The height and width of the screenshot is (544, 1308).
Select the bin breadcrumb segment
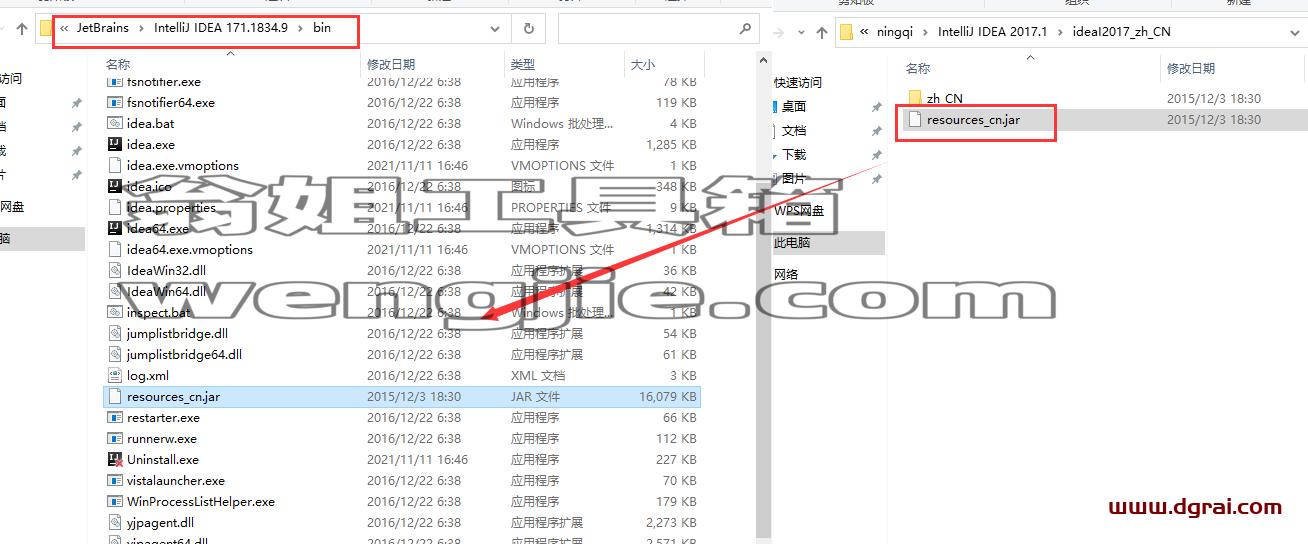[x=321, y=28]
